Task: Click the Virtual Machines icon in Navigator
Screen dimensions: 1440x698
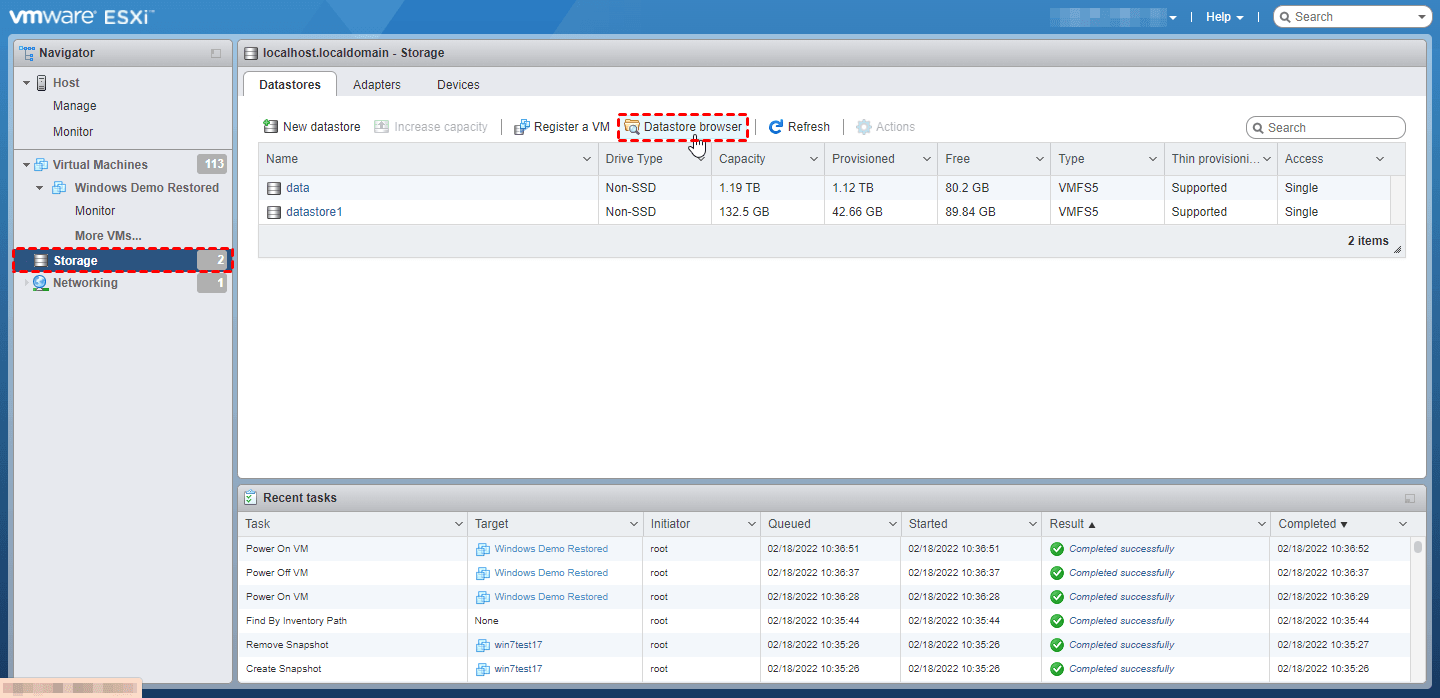Action: click(x=41, y=165)
